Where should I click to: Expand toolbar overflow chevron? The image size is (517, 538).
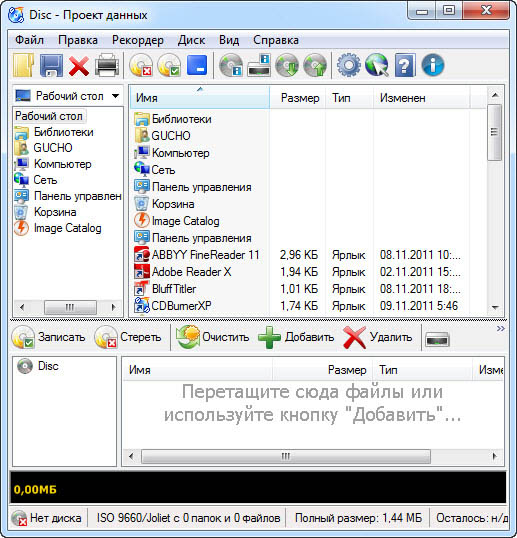tap(501, 329)
